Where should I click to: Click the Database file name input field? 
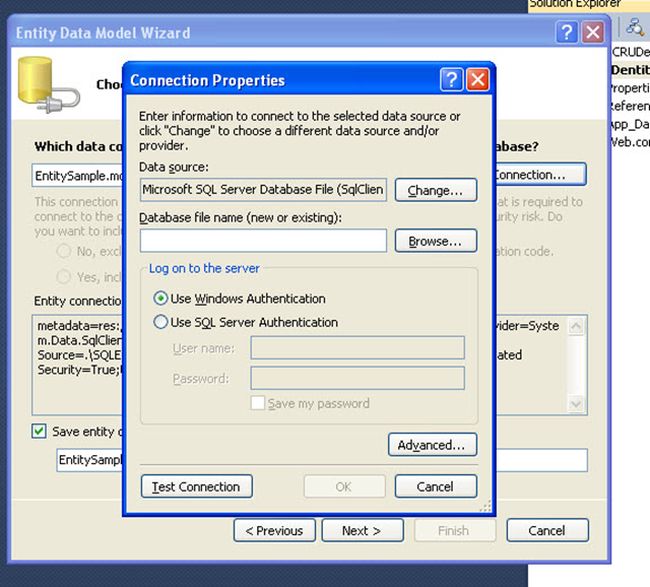[263, 240]
